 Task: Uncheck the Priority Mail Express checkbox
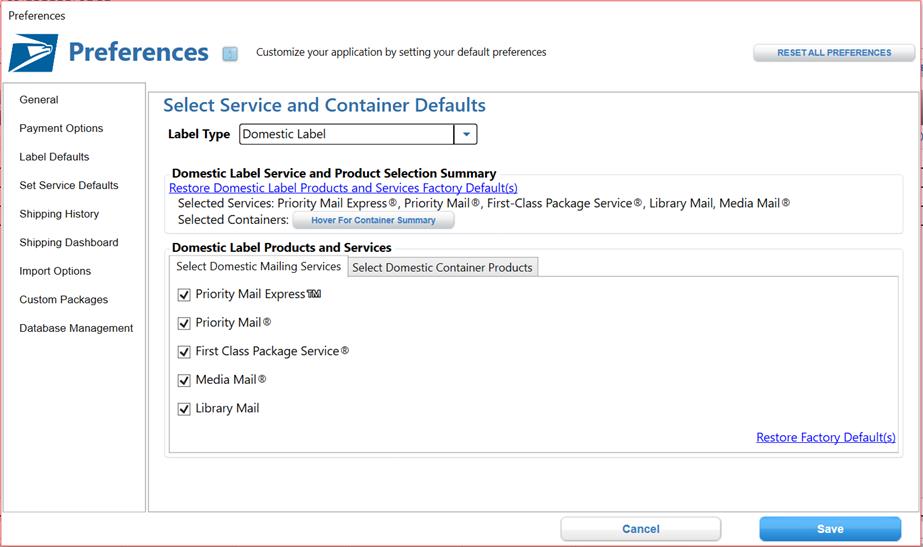(x=184, y=294)
